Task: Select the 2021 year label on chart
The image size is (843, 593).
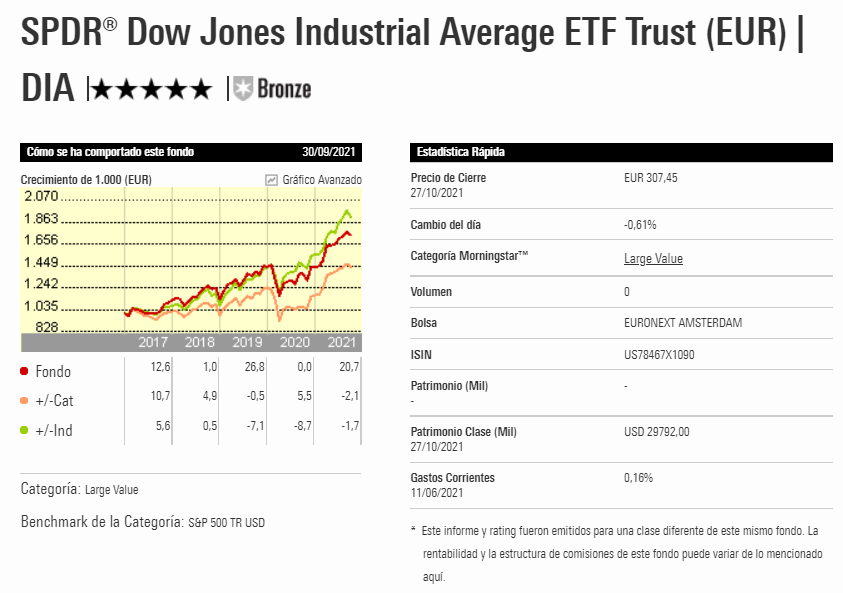Action: point(342,342)
